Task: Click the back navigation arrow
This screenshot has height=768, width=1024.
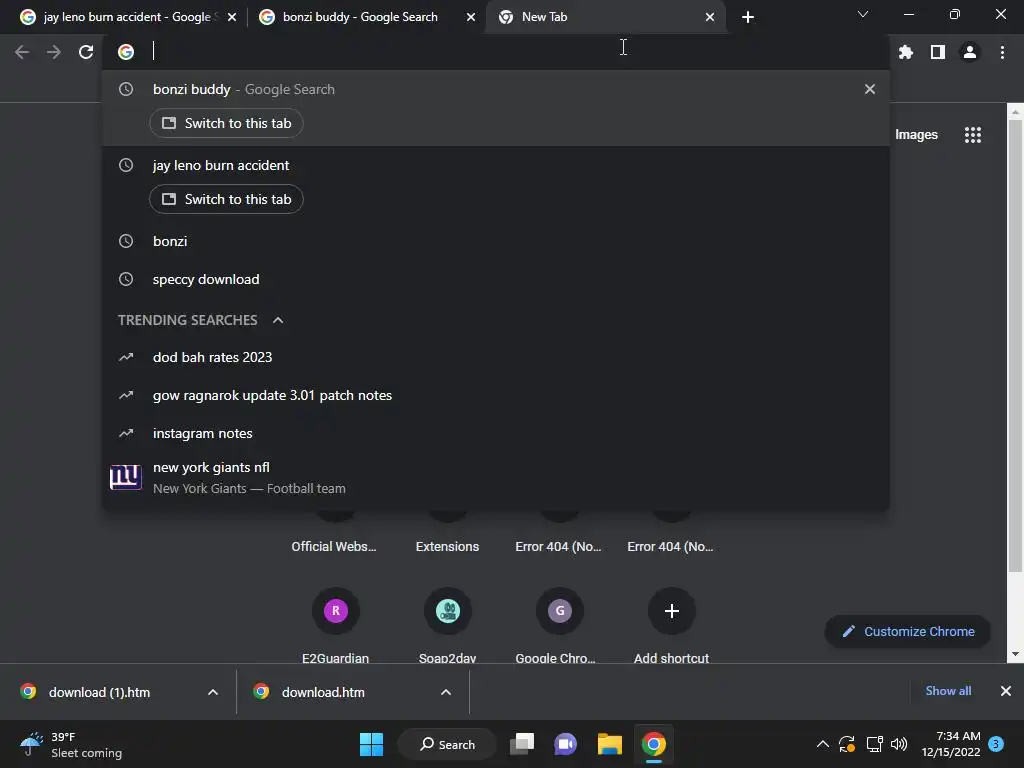Action: 22,52
